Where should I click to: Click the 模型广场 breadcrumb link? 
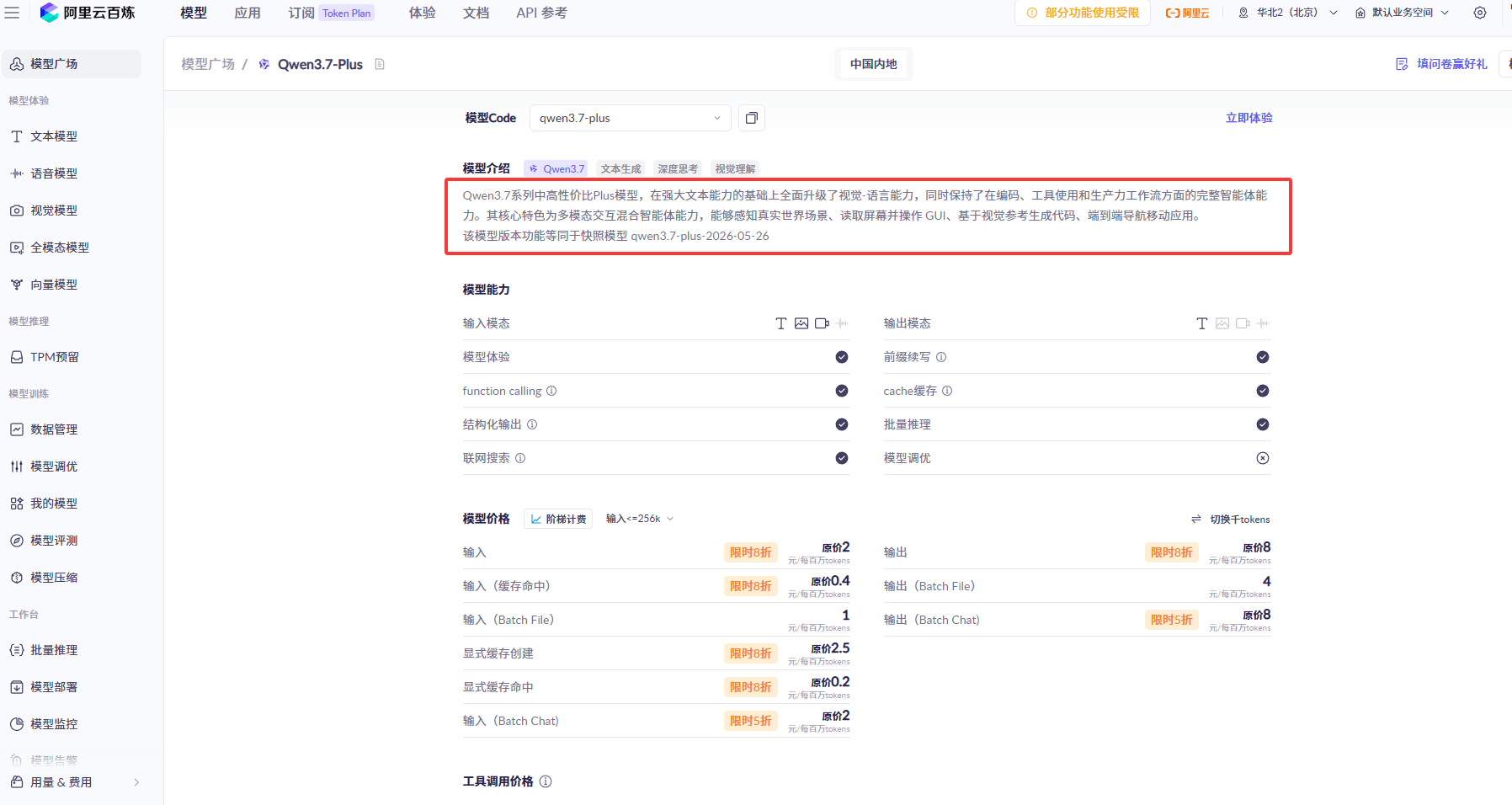click(x=208, y=64)
